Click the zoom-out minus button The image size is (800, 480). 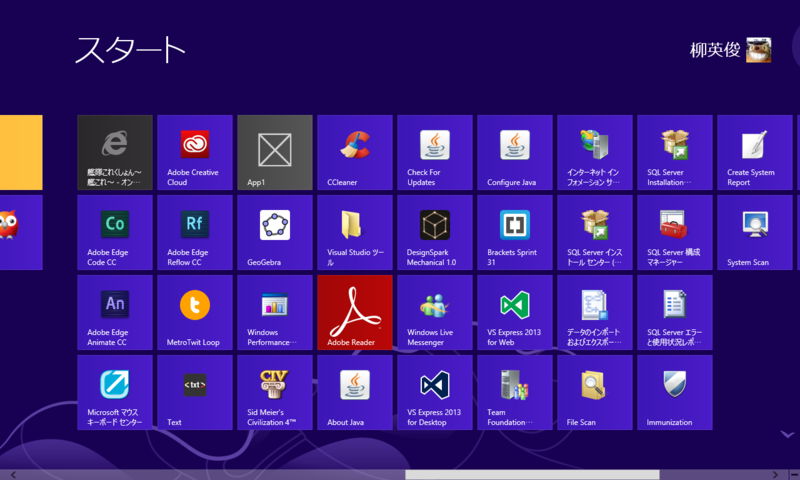click(794, 475)
